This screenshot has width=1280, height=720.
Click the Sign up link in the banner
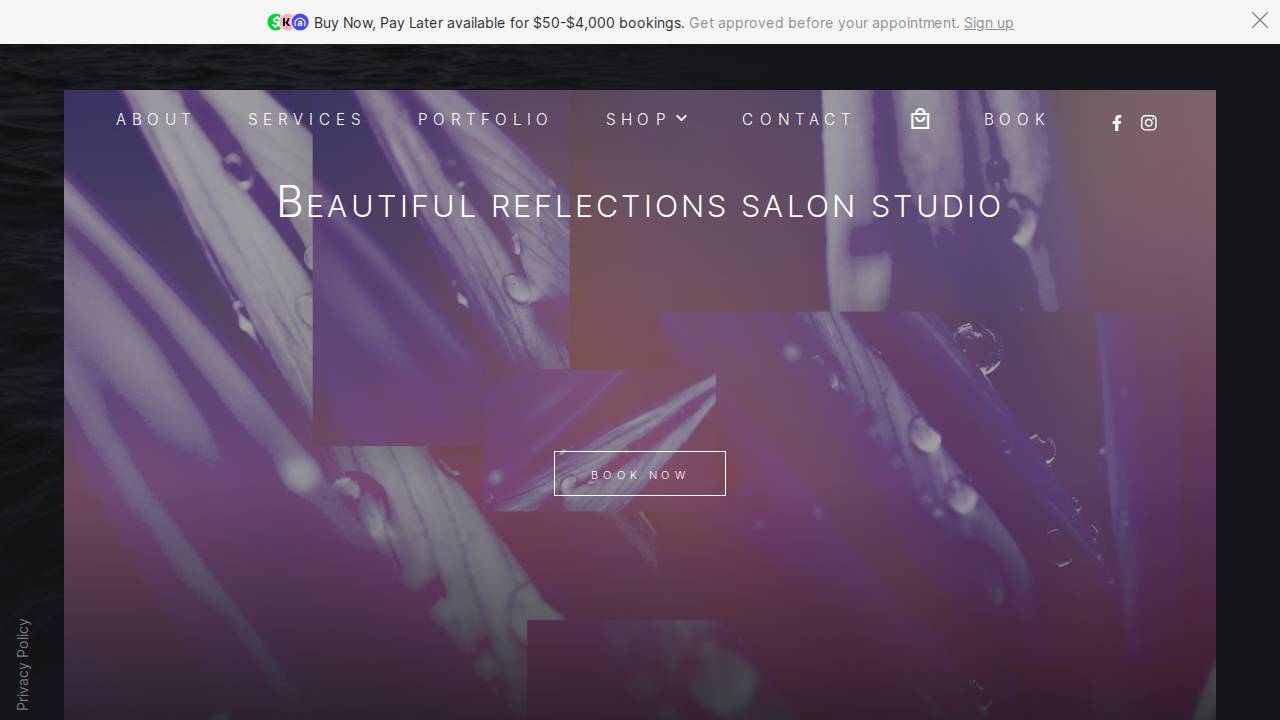pyautogui.click(x=988, y=22)
